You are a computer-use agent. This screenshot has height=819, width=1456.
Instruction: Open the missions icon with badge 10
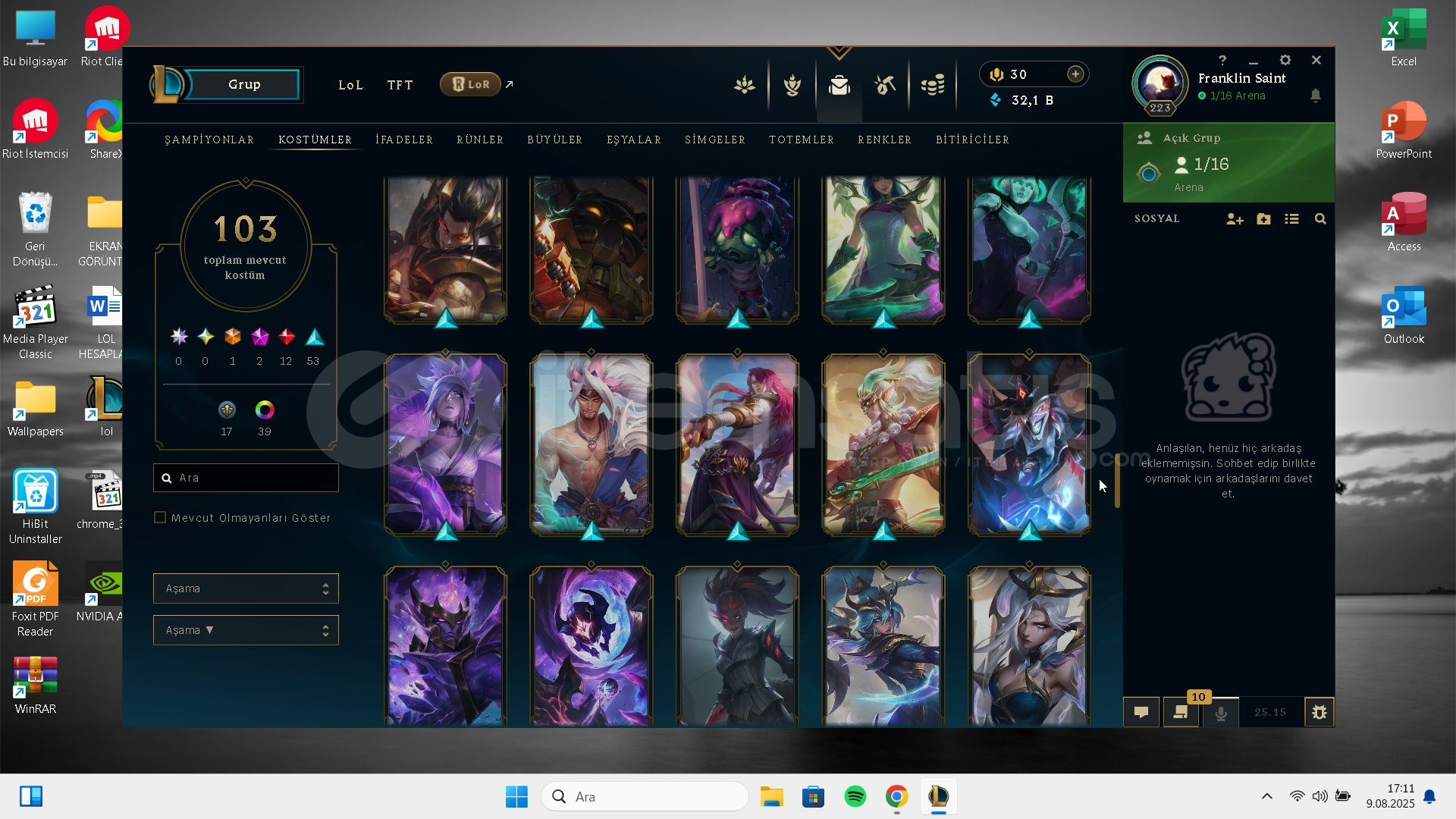(1181, 712)
